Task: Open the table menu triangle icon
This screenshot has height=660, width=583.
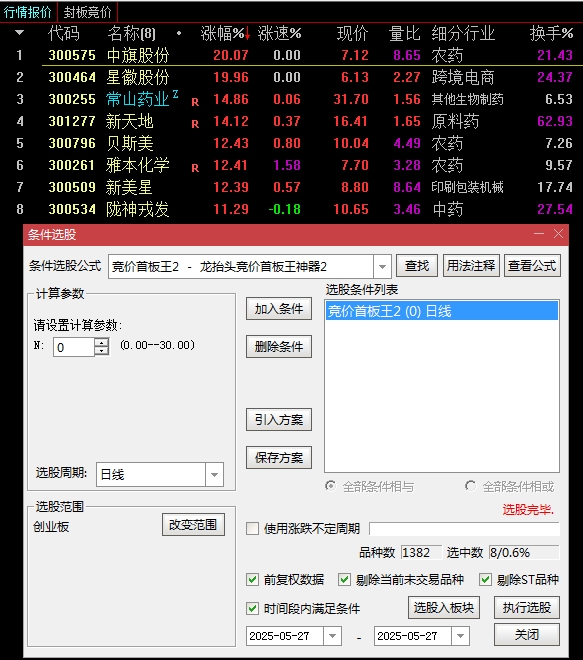Action: [19, 32]
